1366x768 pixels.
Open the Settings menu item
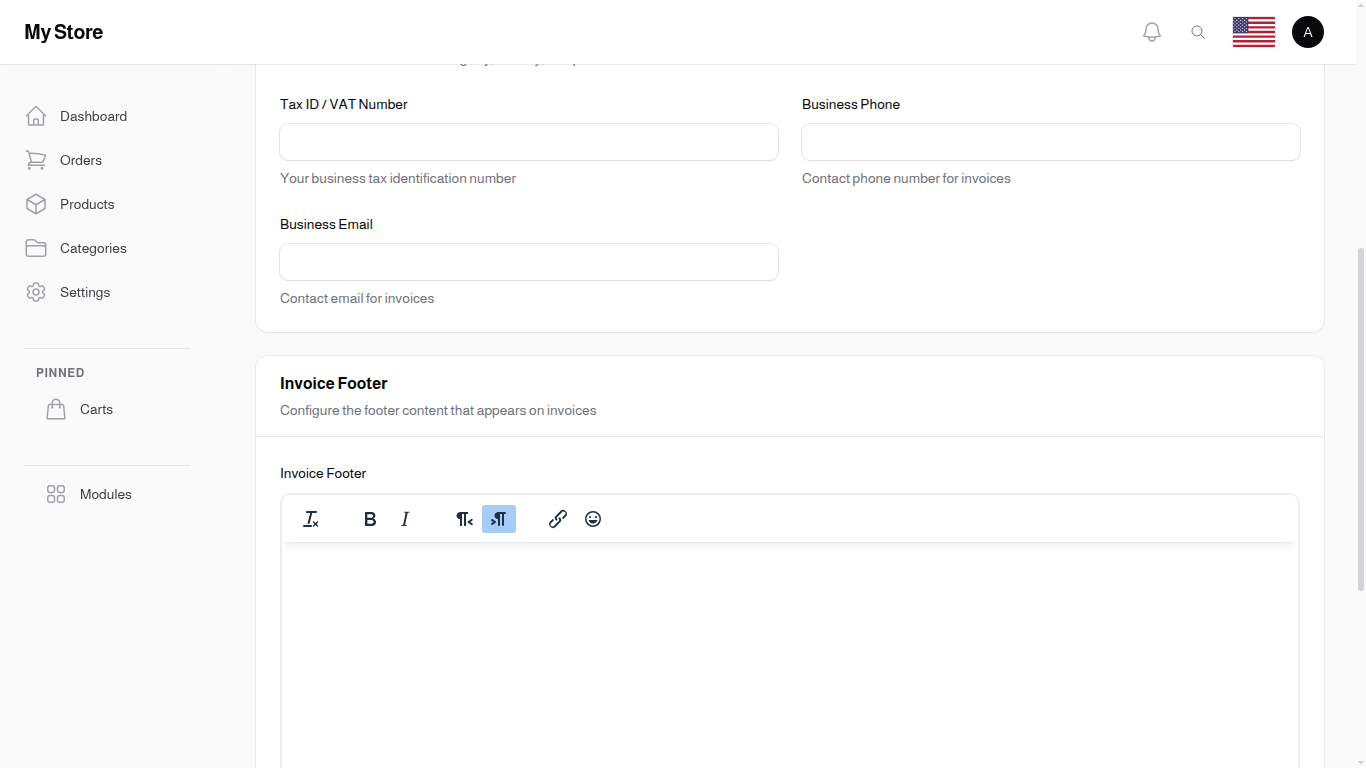85,292
